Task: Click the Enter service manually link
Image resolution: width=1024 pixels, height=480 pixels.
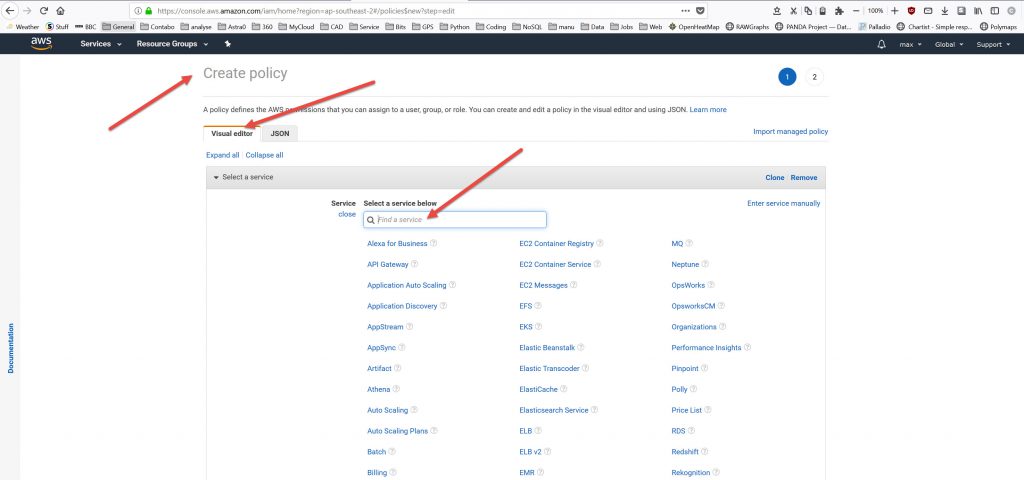Action: tap(783, 203)
